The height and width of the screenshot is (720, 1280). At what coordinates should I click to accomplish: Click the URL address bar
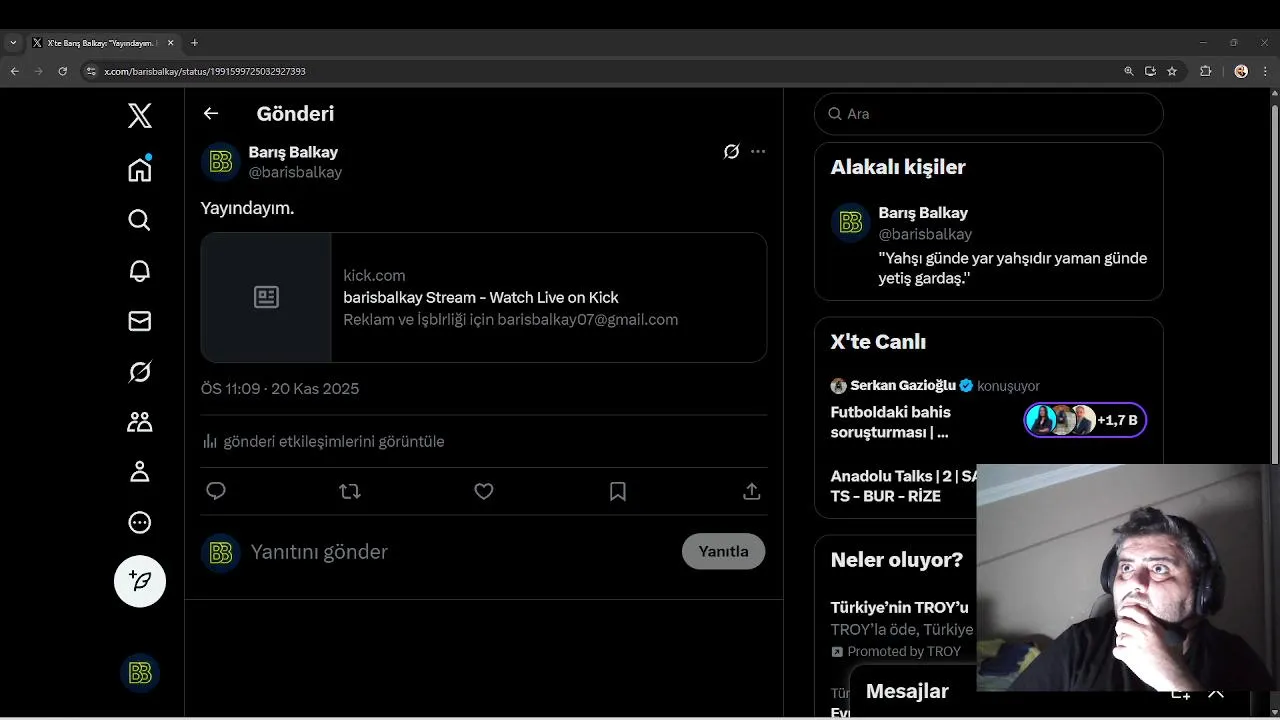click(x=600, y=71)
